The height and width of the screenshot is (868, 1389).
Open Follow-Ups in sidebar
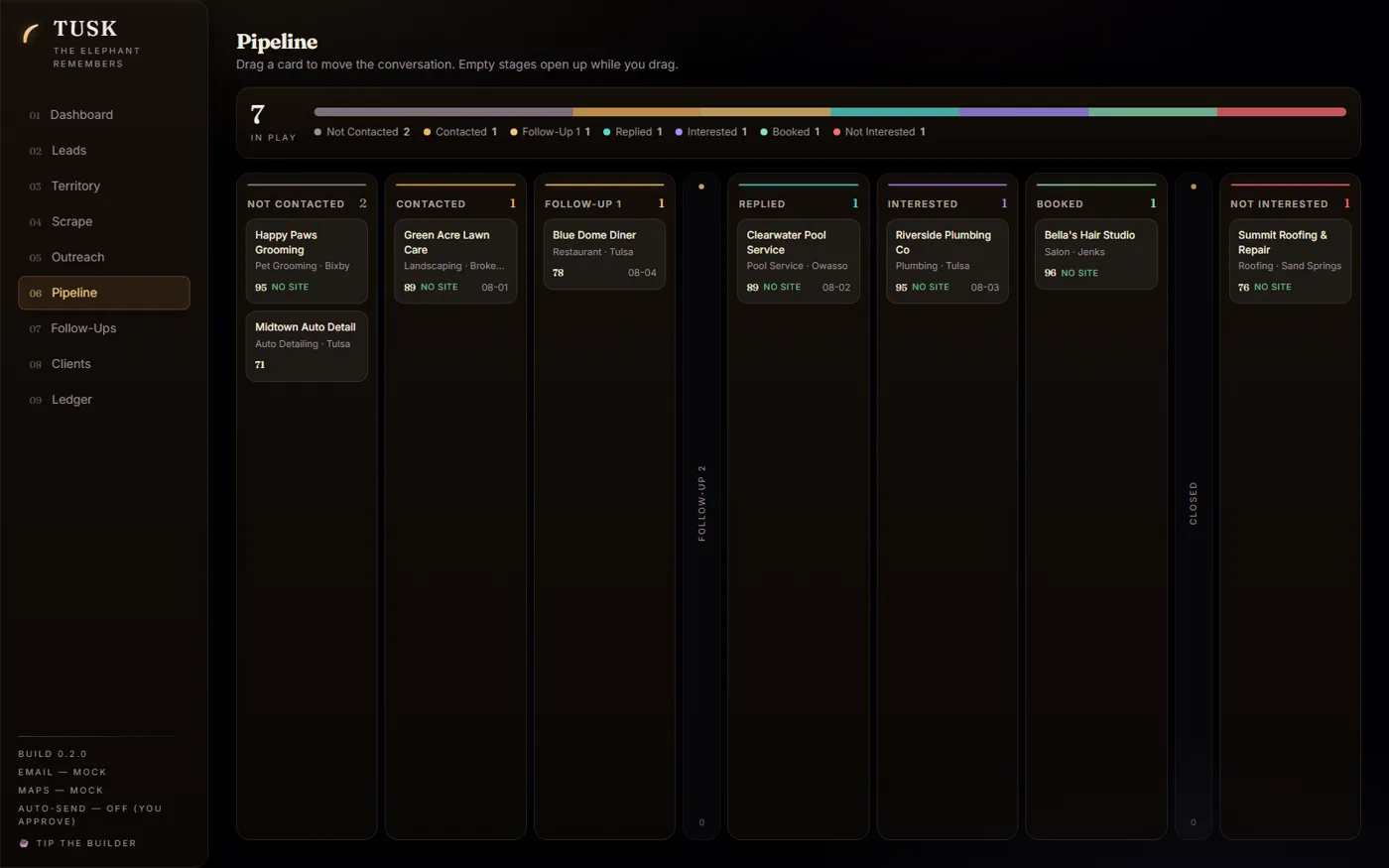103,328
